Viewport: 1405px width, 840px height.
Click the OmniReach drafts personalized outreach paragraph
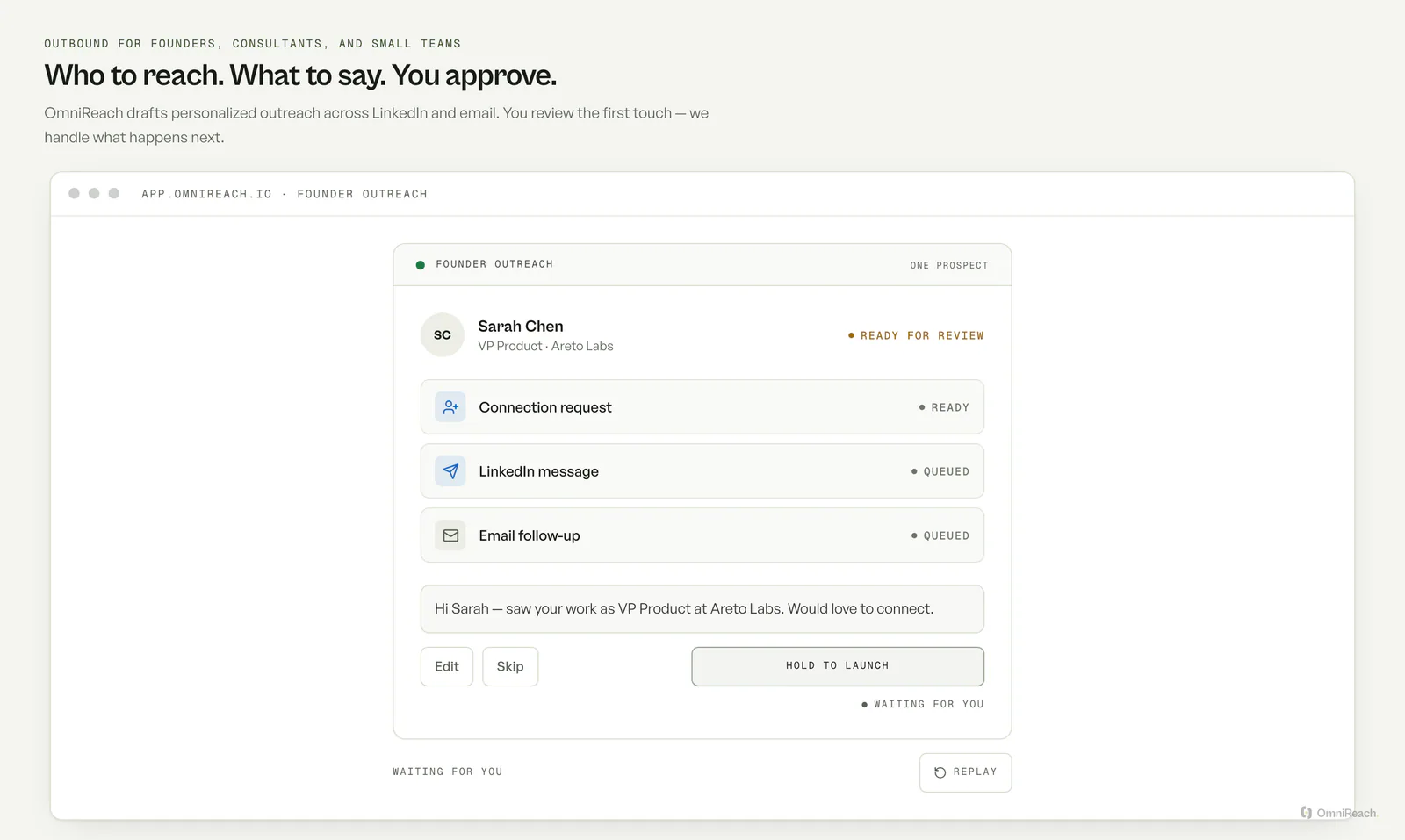(377, 126)
